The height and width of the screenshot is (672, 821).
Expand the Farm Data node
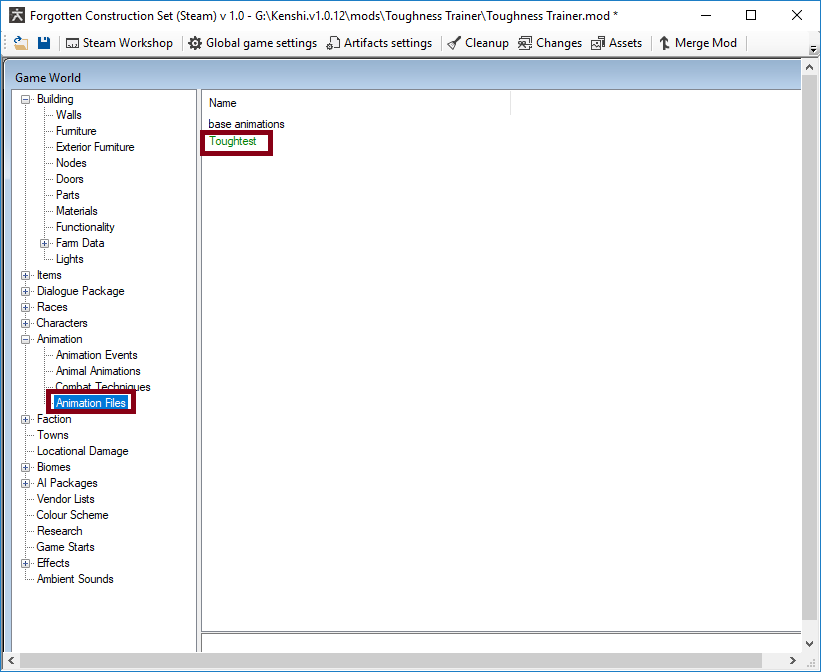[x=45, y=243]
